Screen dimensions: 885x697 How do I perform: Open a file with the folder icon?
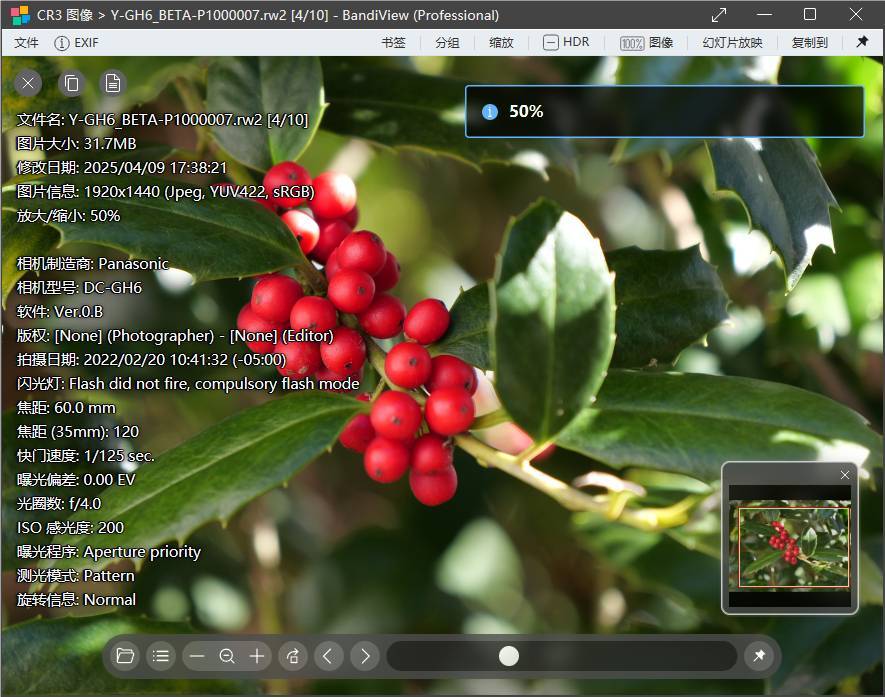pos(125,656)
